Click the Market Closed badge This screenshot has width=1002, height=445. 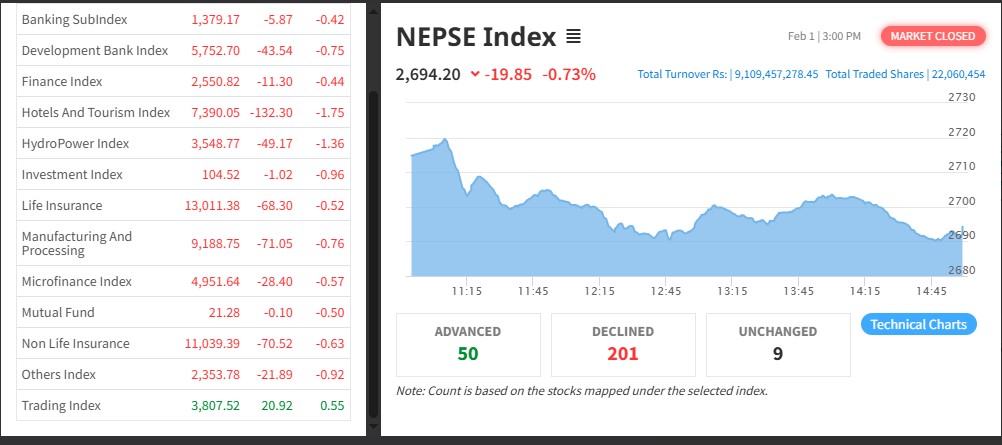932,36
